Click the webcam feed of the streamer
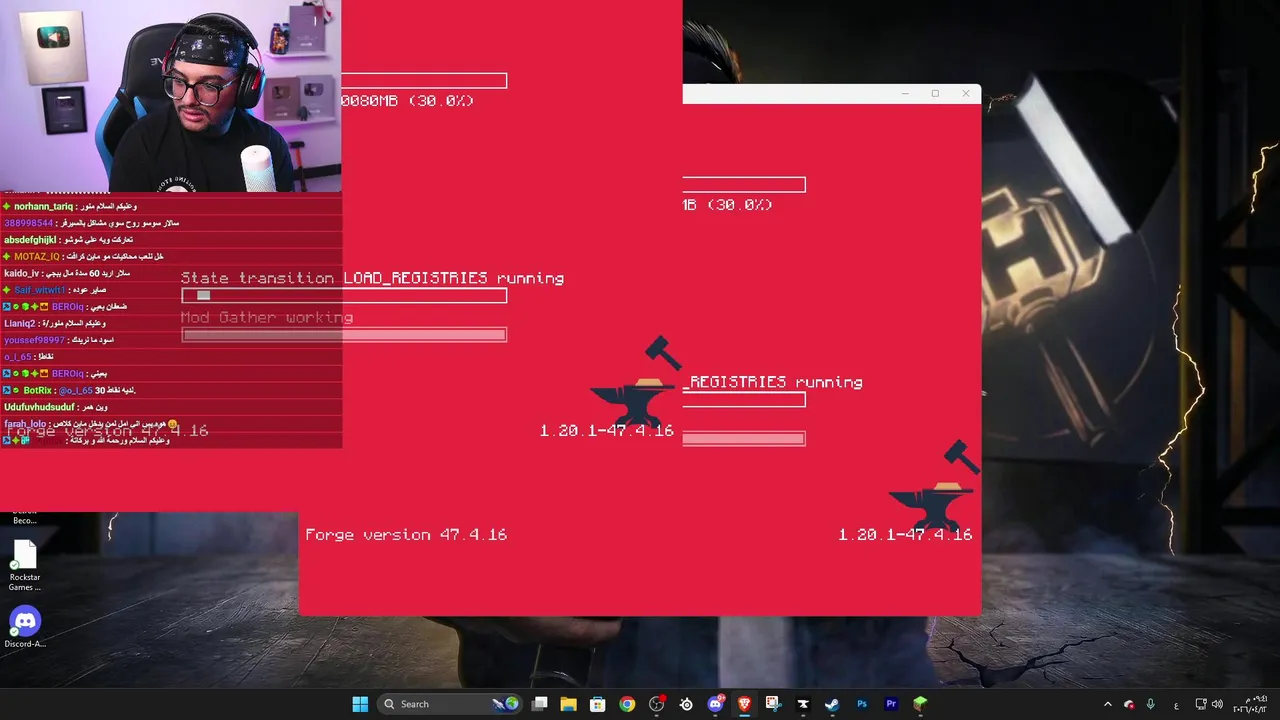The image size is (1280, 720). tap(170, 96)
